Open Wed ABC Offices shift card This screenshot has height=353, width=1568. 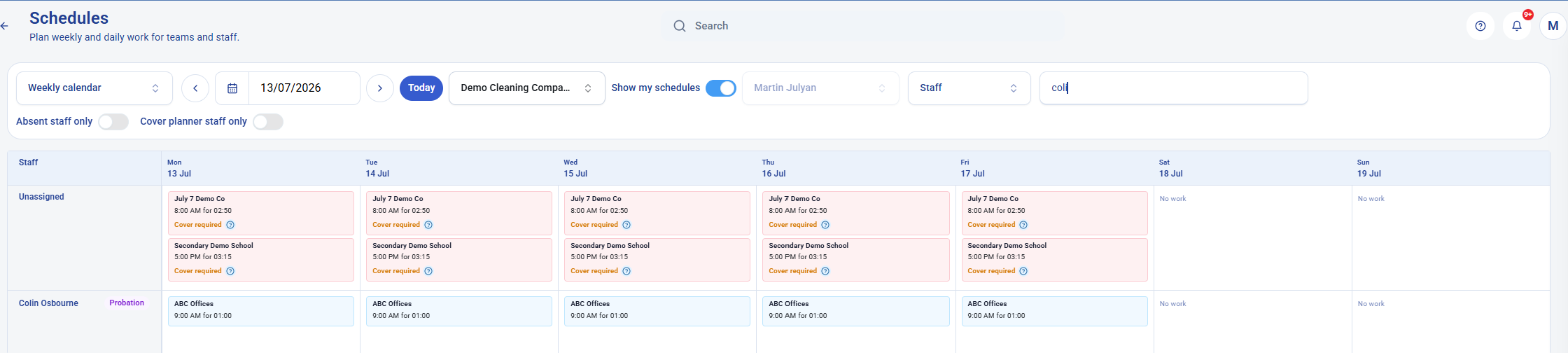coord(657,311)
